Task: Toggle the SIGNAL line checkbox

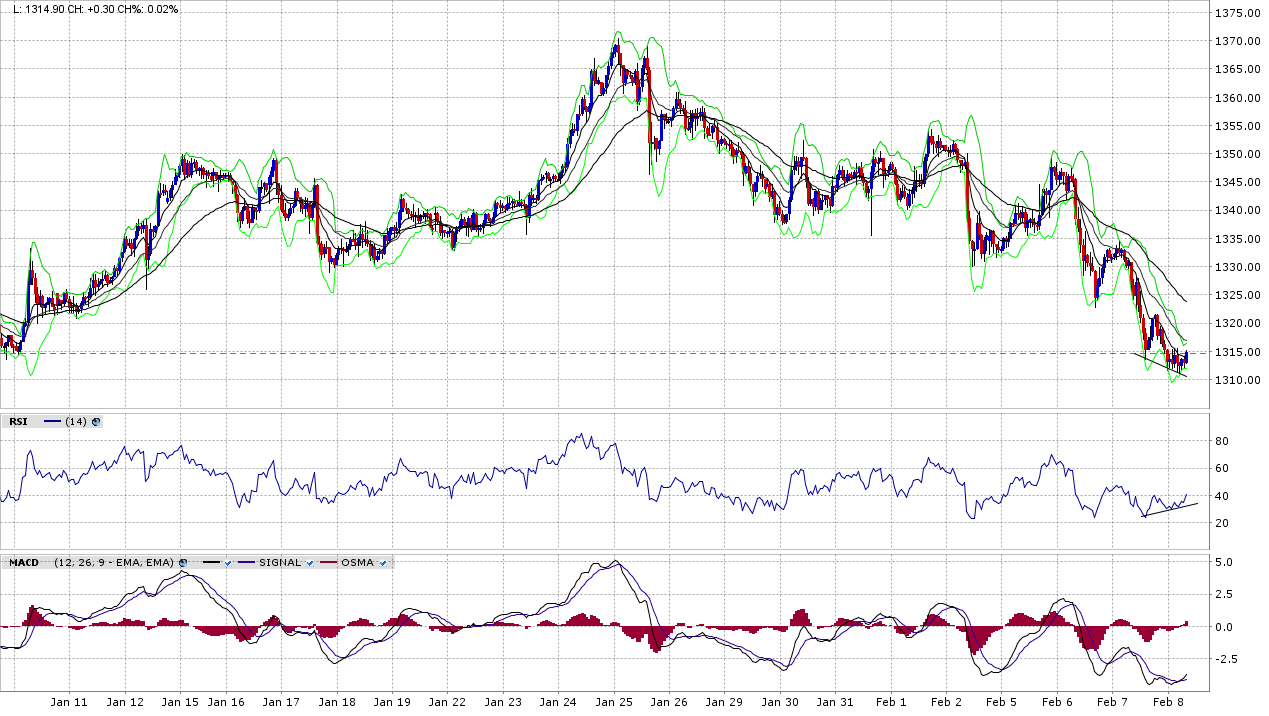Action: pos(310,563)
